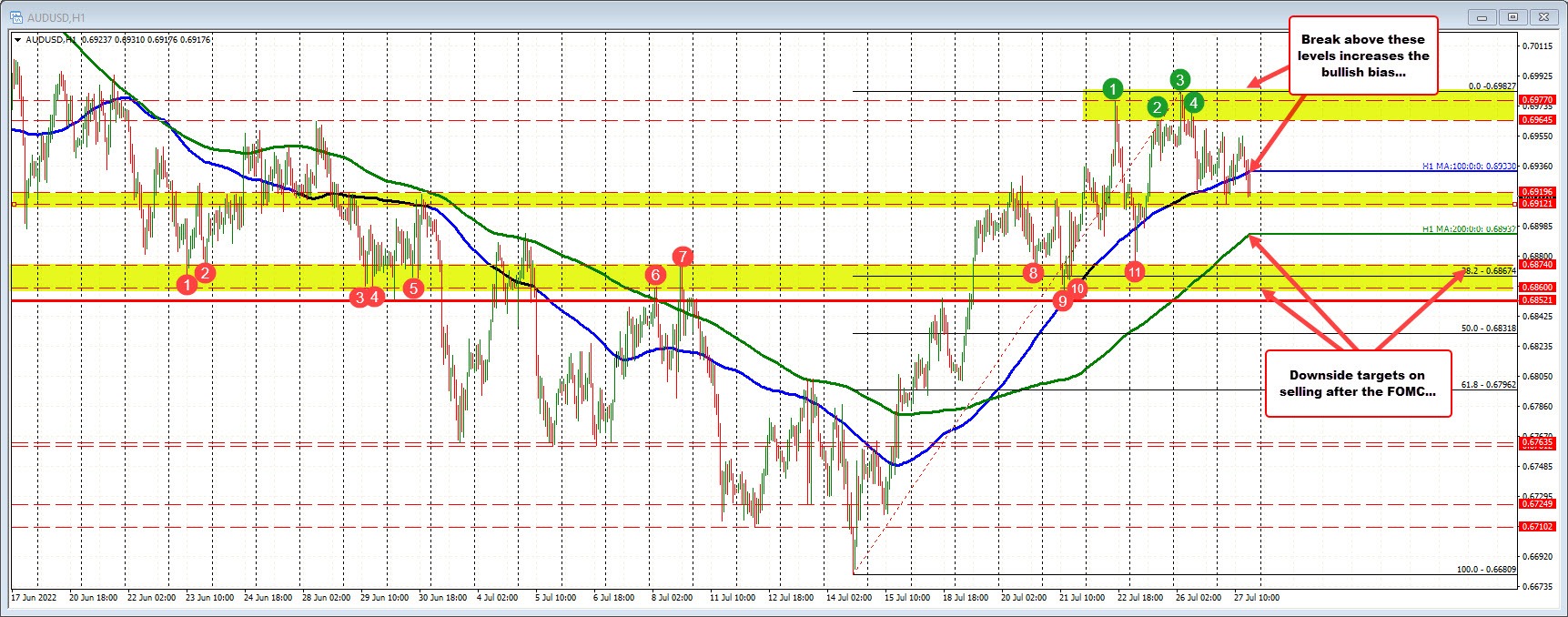Viewport: 1568px width, 617px height.
Task: Click the red circle marker numbered 9
Action: click(x=1061, y=301)
